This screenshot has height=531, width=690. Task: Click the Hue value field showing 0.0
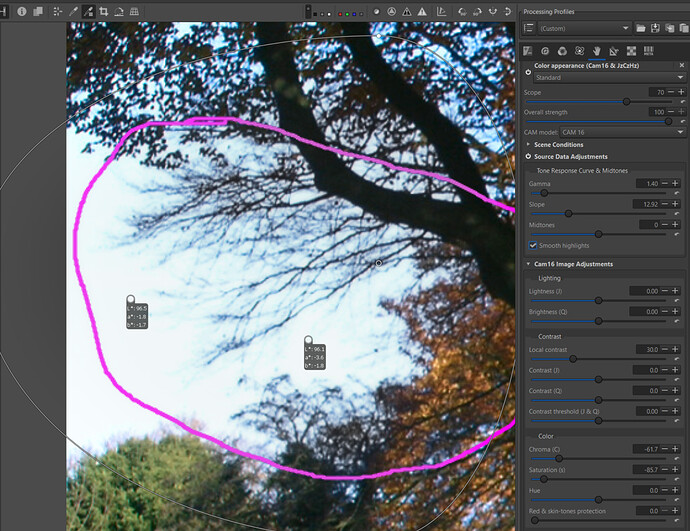coord(646,490)
